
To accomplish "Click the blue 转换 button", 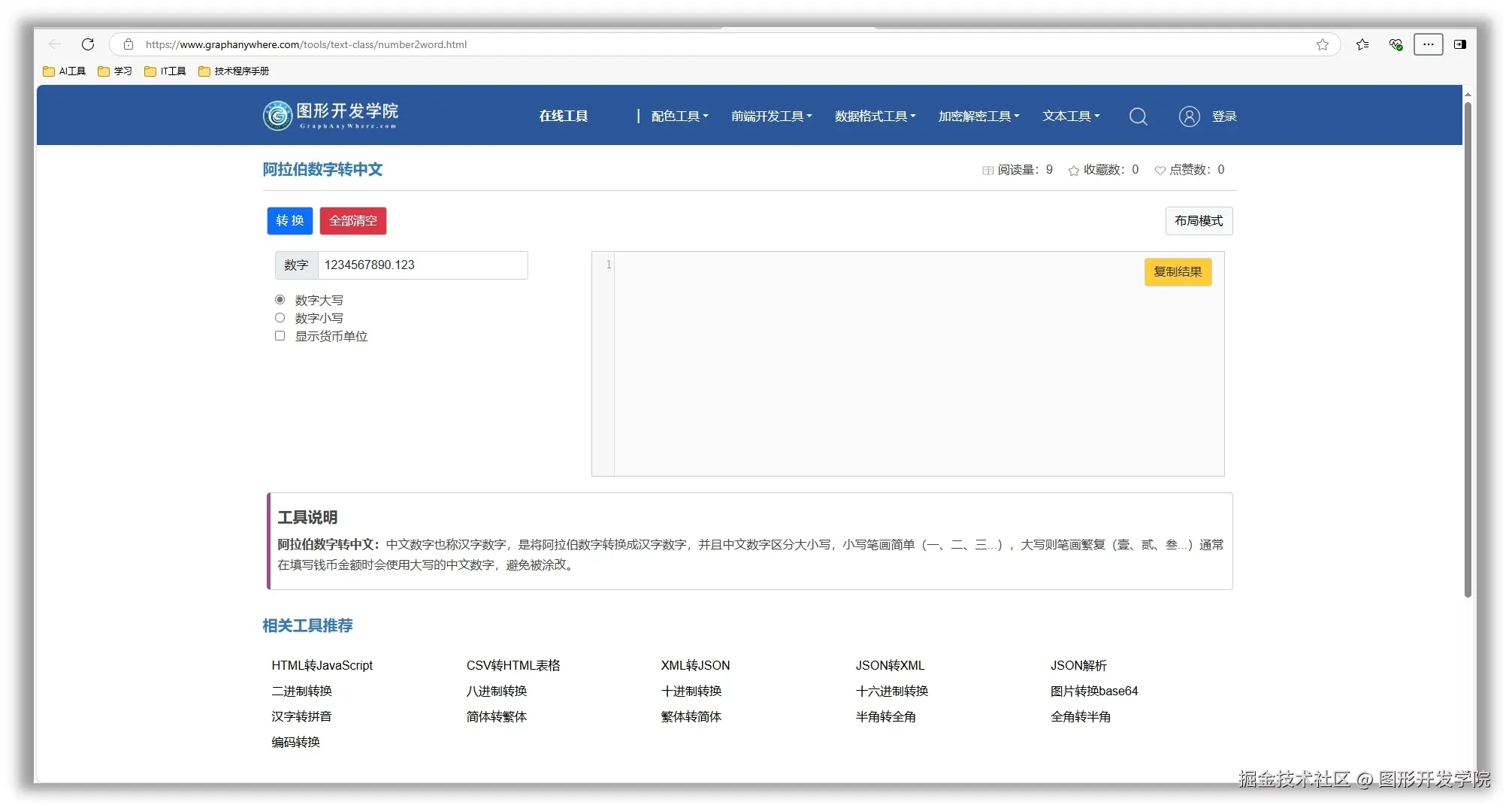I will 290,221.
